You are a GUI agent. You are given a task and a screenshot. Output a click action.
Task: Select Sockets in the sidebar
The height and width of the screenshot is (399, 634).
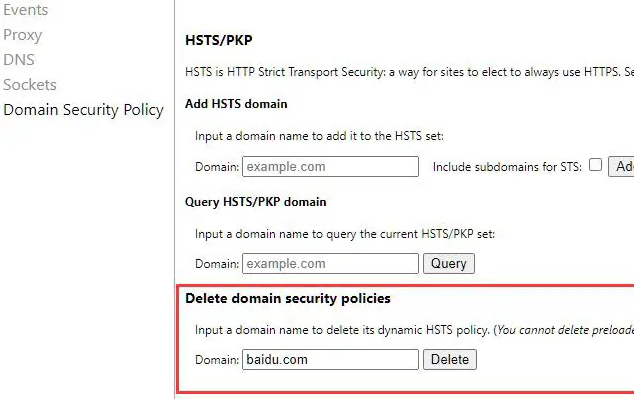[x=30, y=85]
